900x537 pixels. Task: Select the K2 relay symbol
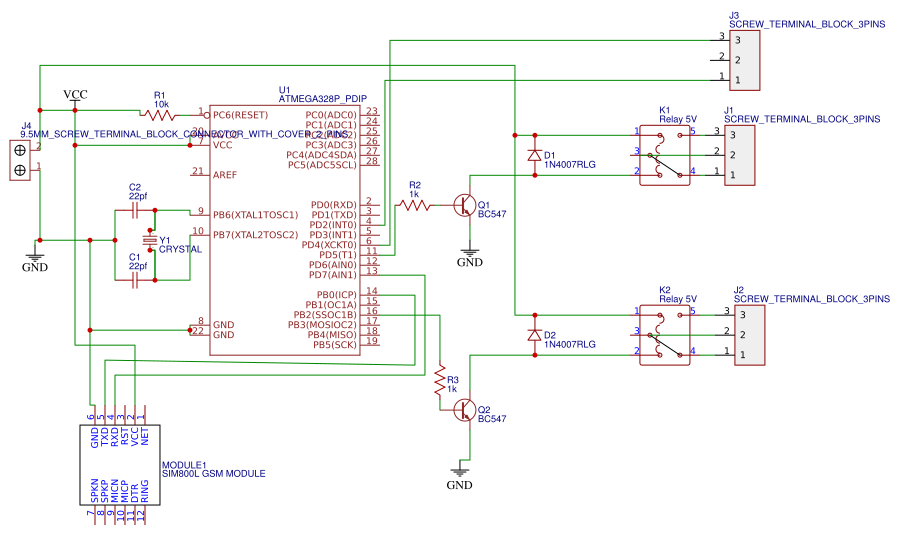click(665, 335)
